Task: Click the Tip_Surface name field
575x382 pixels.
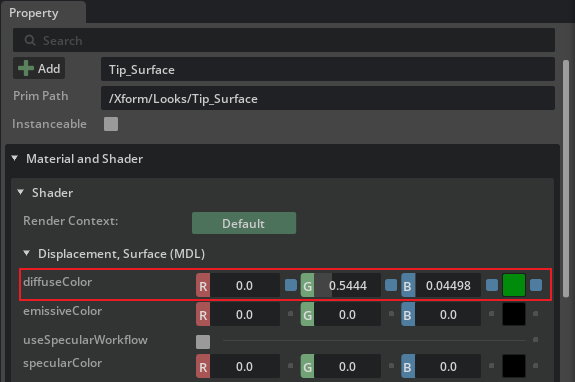Action: pyautogui.click(x=328, y=69)
